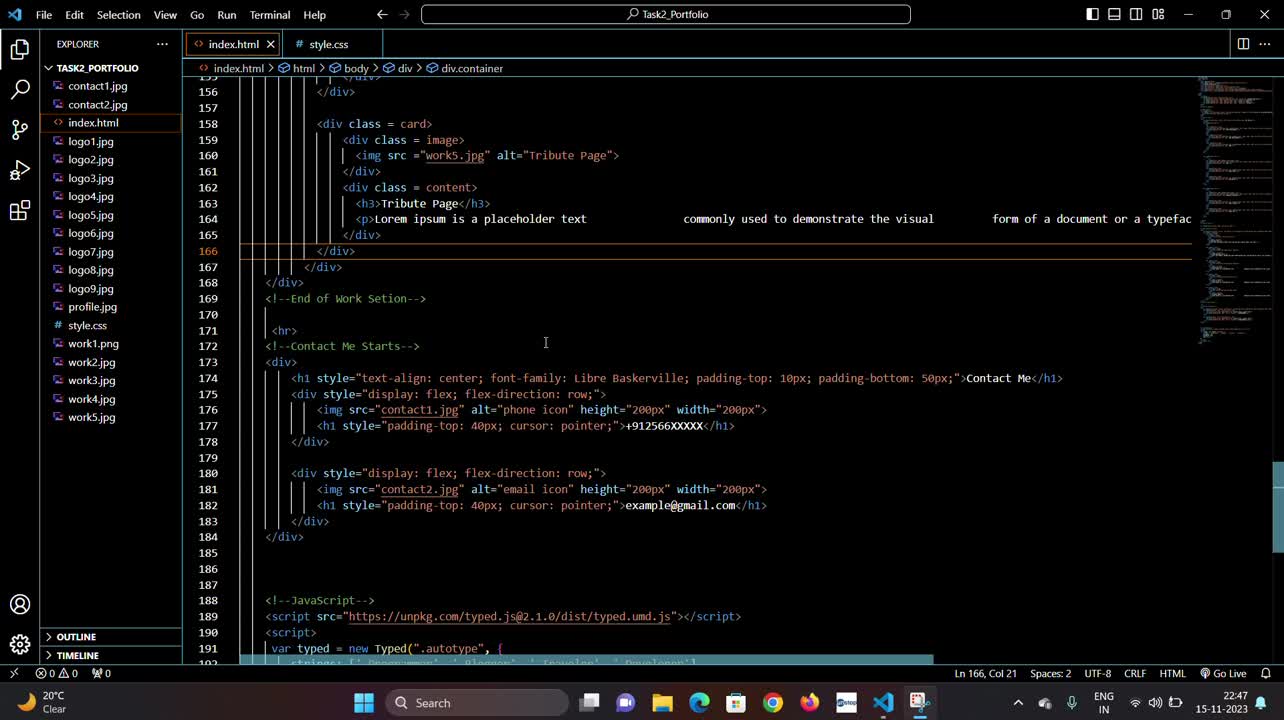Open the Go menu
Image resolution: width=1284 pixels, height=720 pixels.
197,14
